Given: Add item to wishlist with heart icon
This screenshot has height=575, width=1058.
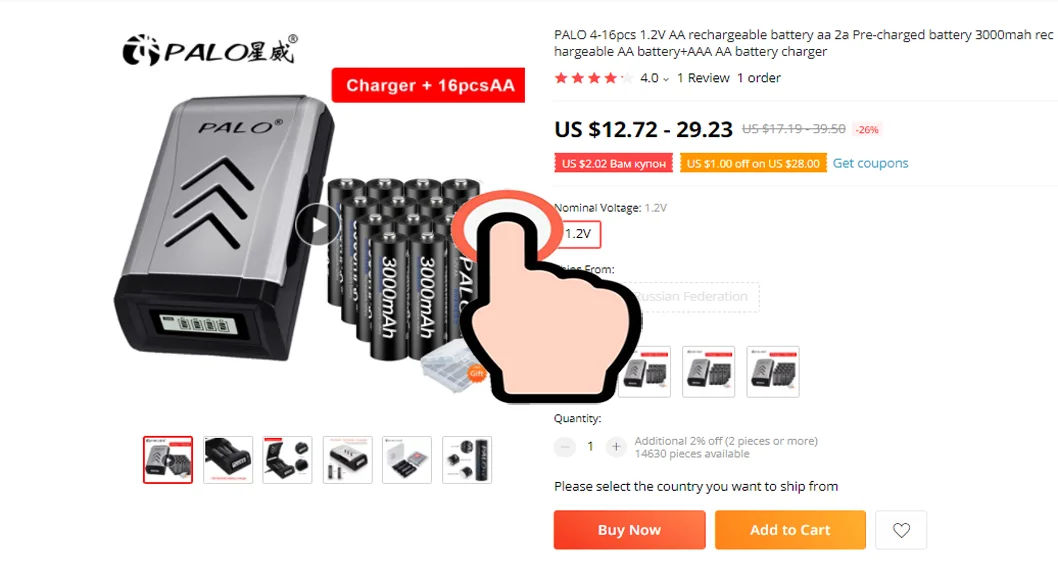Looking at the screenshot, I should pos(901,530).
